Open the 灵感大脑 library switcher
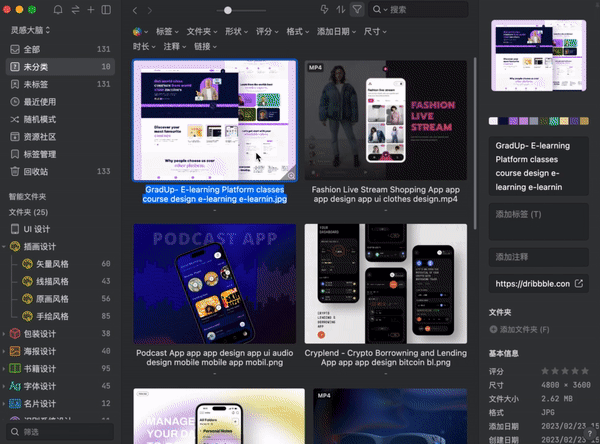Image resolution: width=600 pixels, height=444 pixels. pos(30,30)
